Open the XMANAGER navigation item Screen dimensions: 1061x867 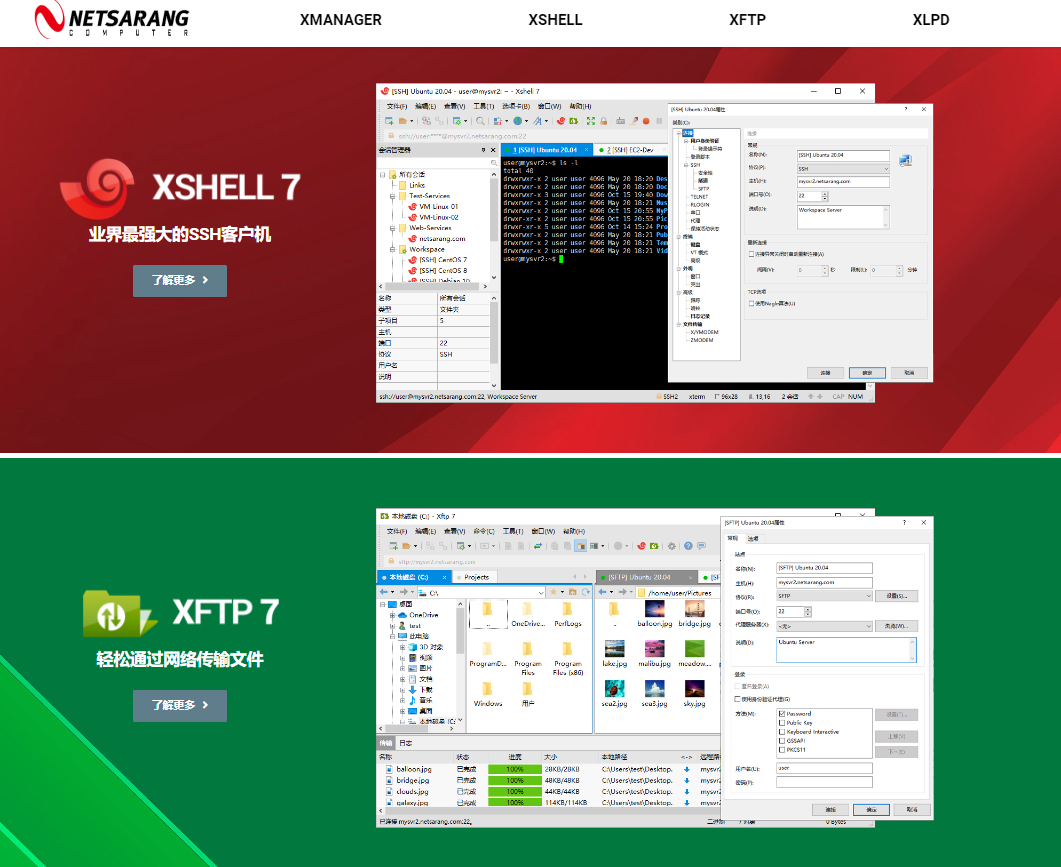click(x=340, y=20)
